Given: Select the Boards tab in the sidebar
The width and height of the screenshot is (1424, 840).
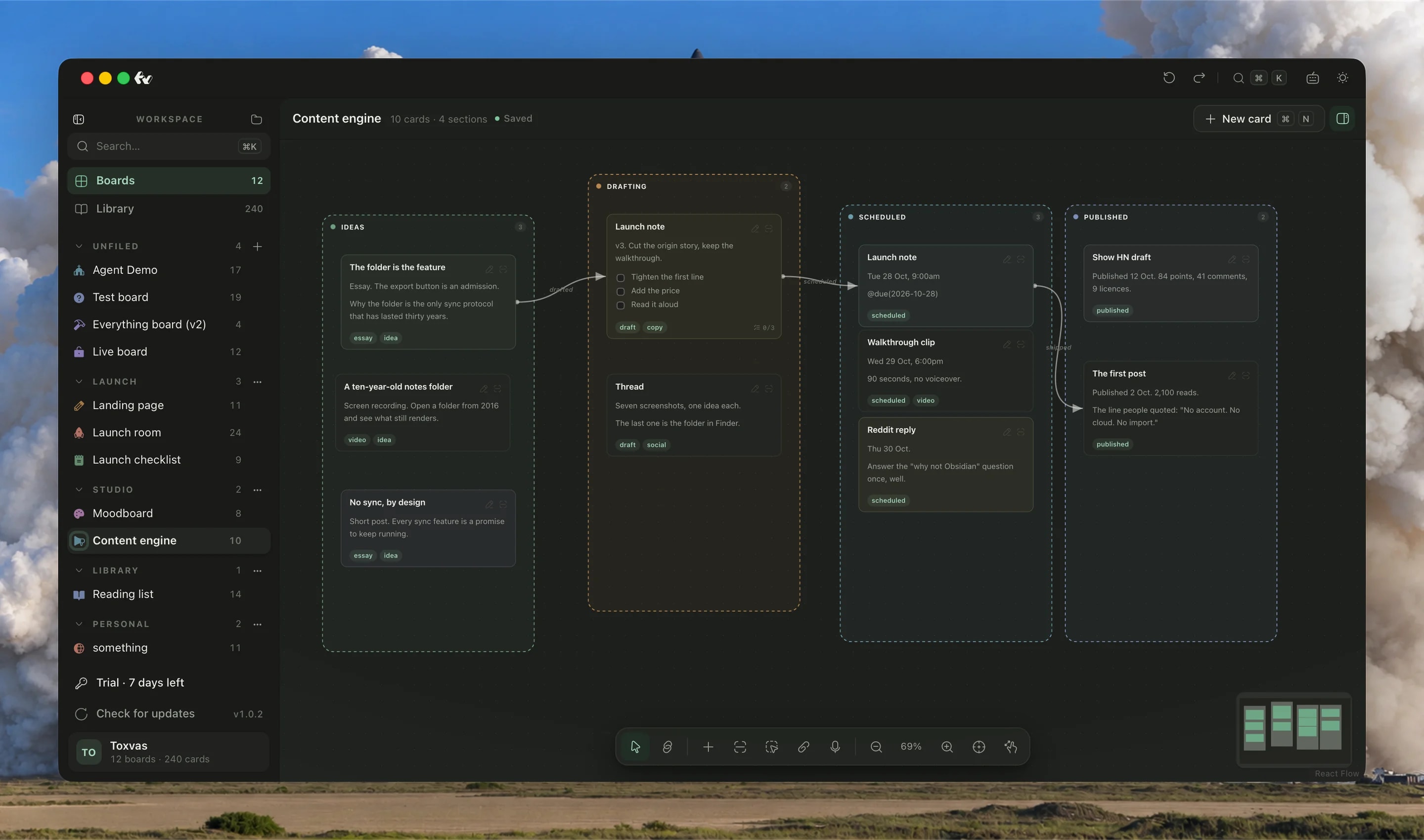Looking at the screenshot, I should (x=169, y=180).
